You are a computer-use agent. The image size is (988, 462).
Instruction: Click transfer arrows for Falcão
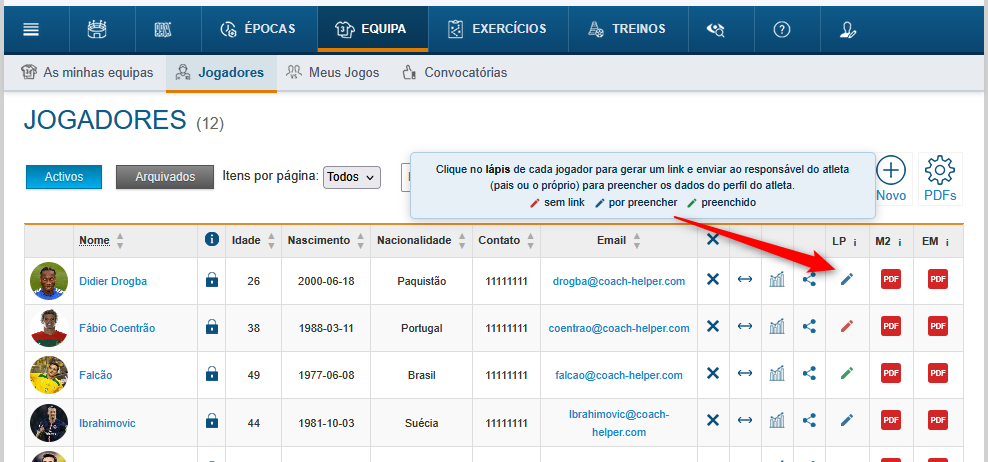[745, 373]
